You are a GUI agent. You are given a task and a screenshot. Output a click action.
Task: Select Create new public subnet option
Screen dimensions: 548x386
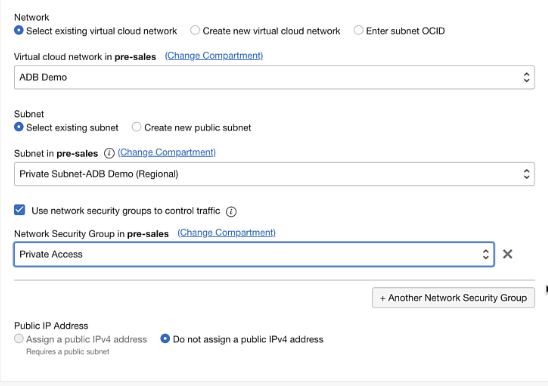pyautogui.click(x=136, y=127)
